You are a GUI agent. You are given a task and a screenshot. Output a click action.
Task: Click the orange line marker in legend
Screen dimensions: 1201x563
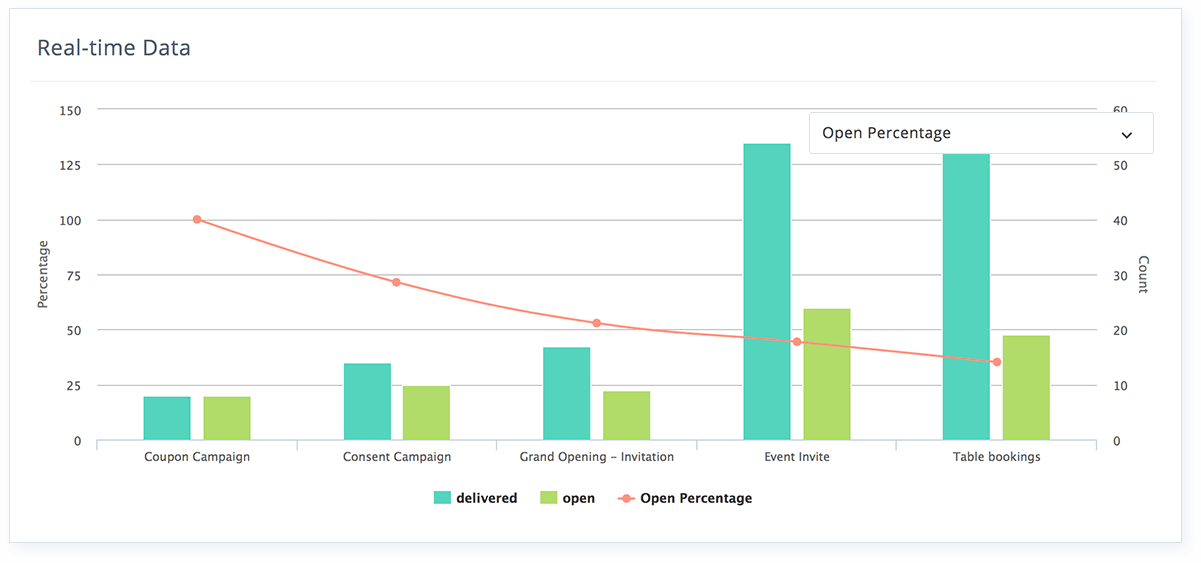(626, 498)
